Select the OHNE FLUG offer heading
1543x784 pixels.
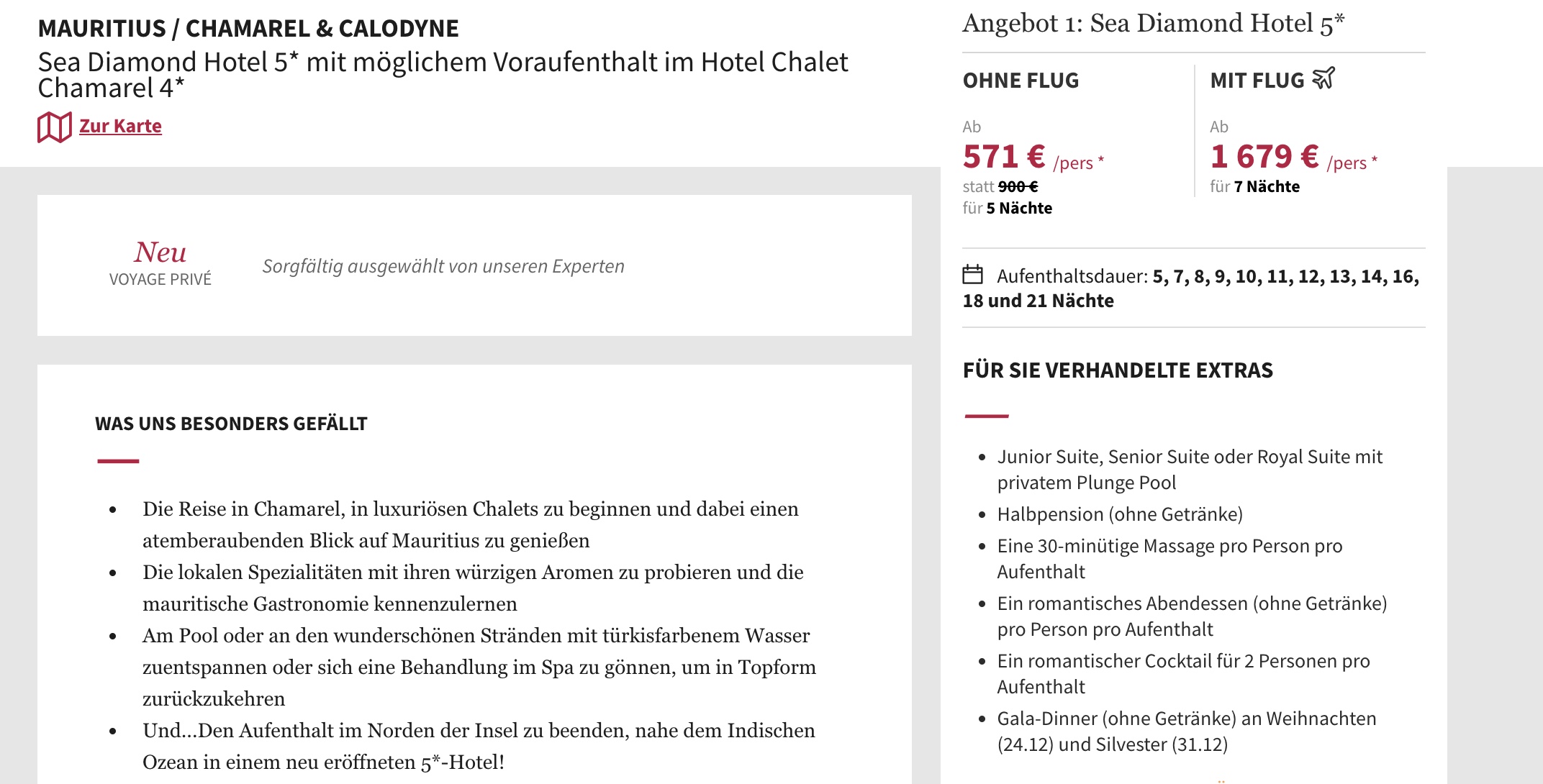point(1021,81)
